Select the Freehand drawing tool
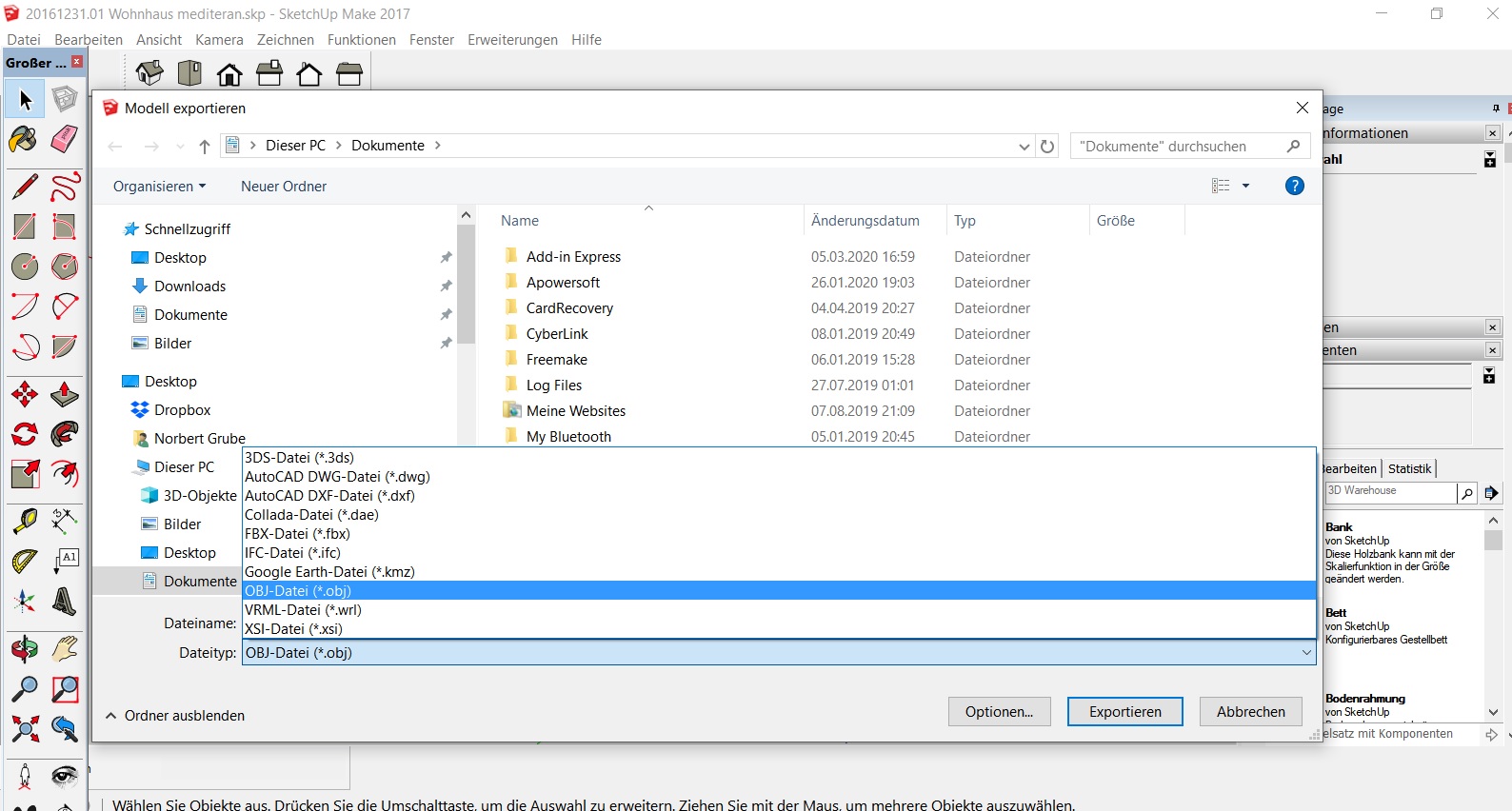Viewport: 1512px width, 811px height. [x=65, y=186]
